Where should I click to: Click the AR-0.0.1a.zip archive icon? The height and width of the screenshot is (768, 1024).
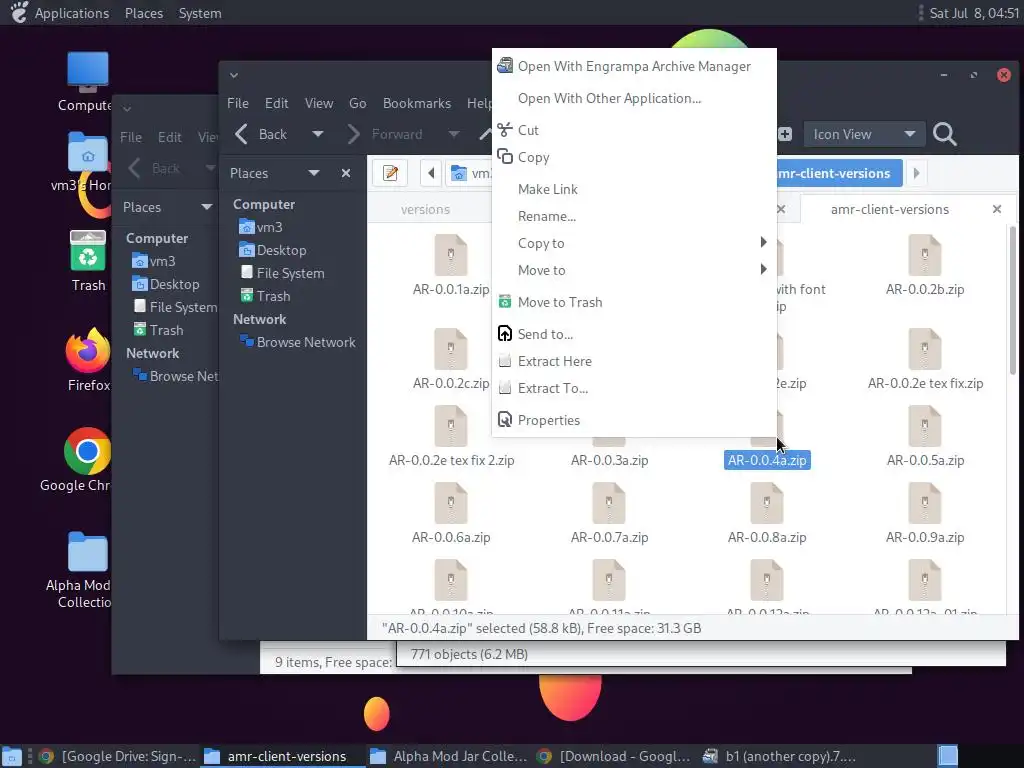click(x=451, y=255)
